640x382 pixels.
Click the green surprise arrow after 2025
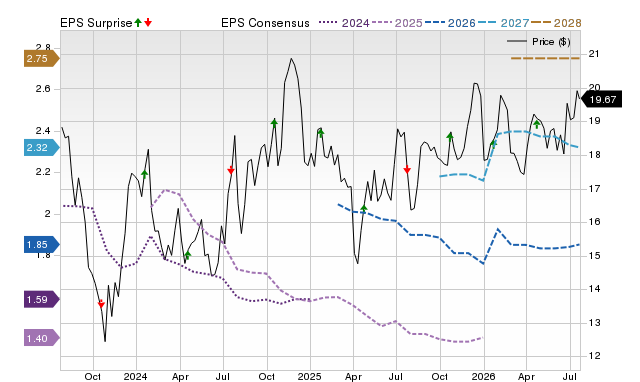click(321, 133)
